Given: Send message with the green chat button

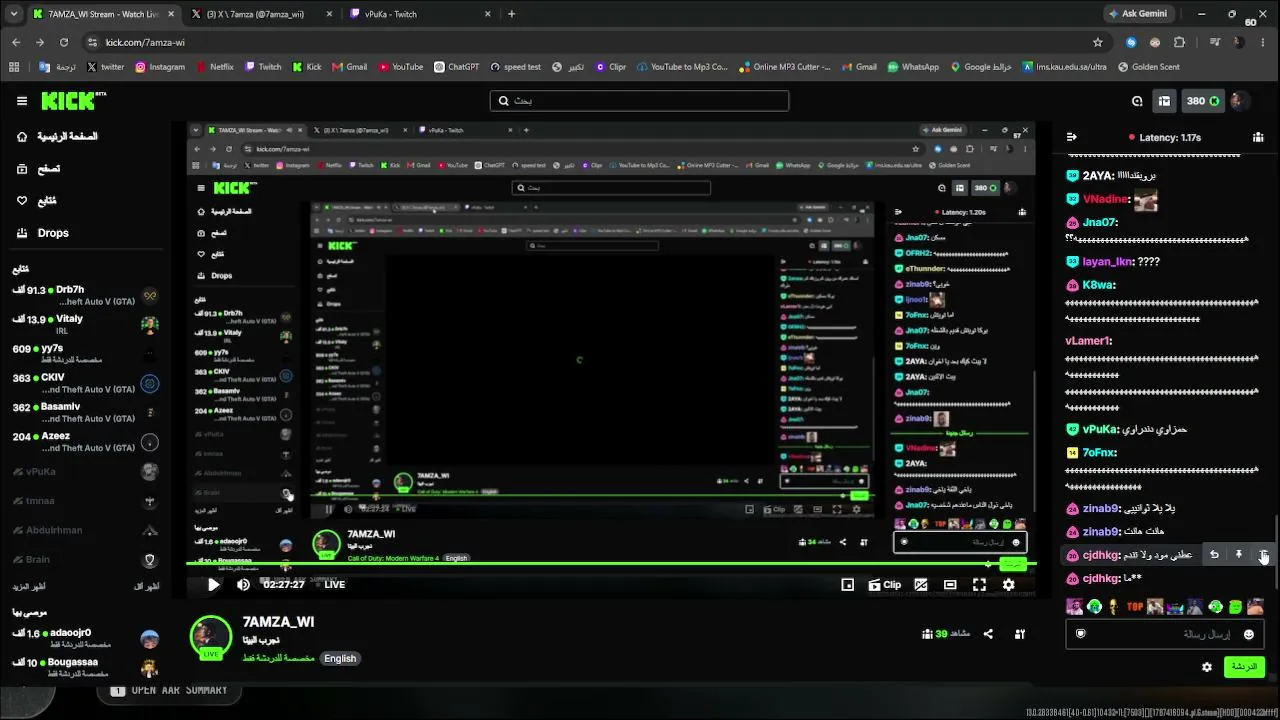Looking at the screenshot, I should point(1244,666).
